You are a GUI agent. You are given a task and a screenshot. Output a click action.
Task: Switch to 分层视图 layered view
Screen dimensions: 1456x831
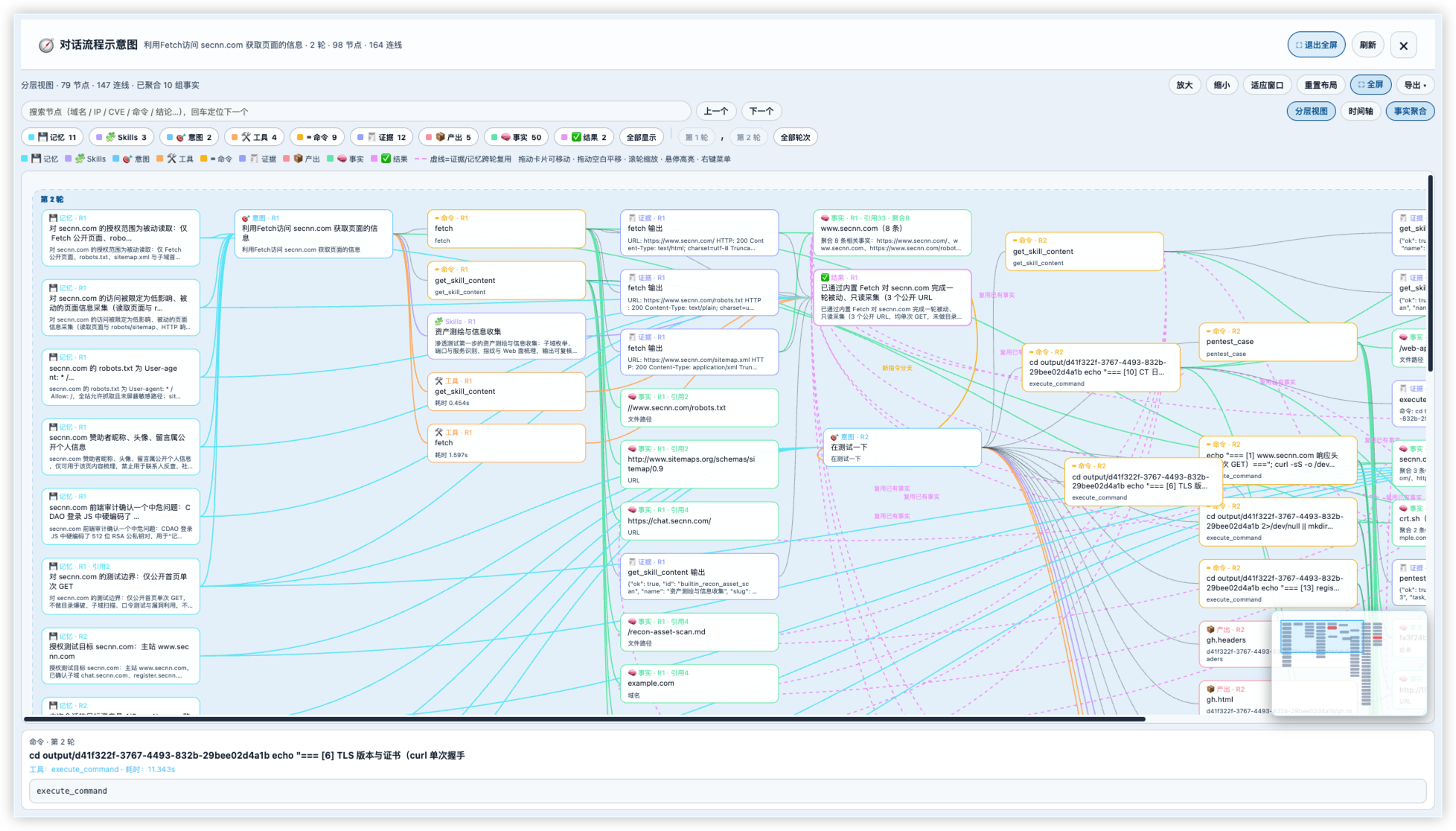(x=1311, y=111)
